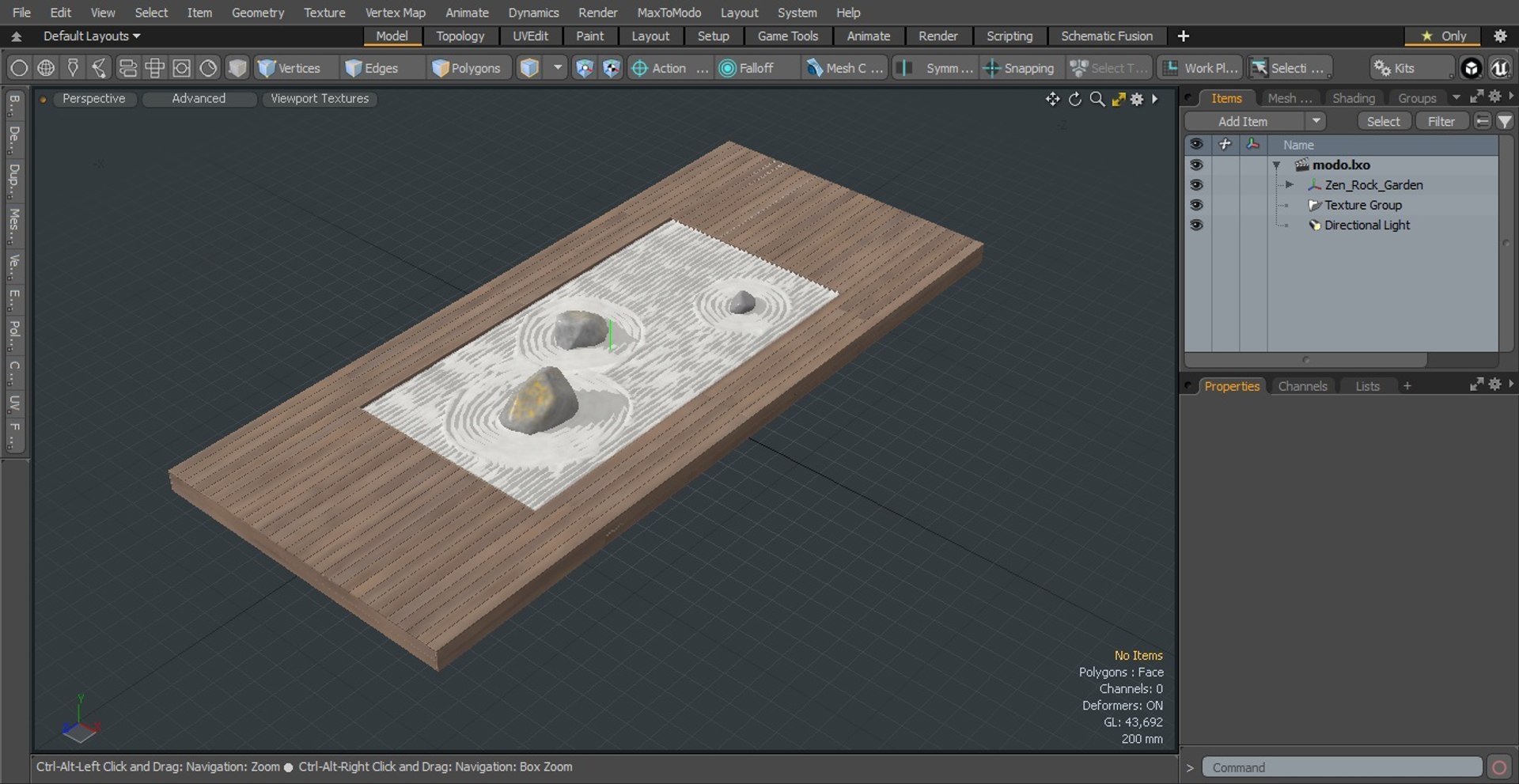Open the Channels tab

click(x=1302, y=386)
